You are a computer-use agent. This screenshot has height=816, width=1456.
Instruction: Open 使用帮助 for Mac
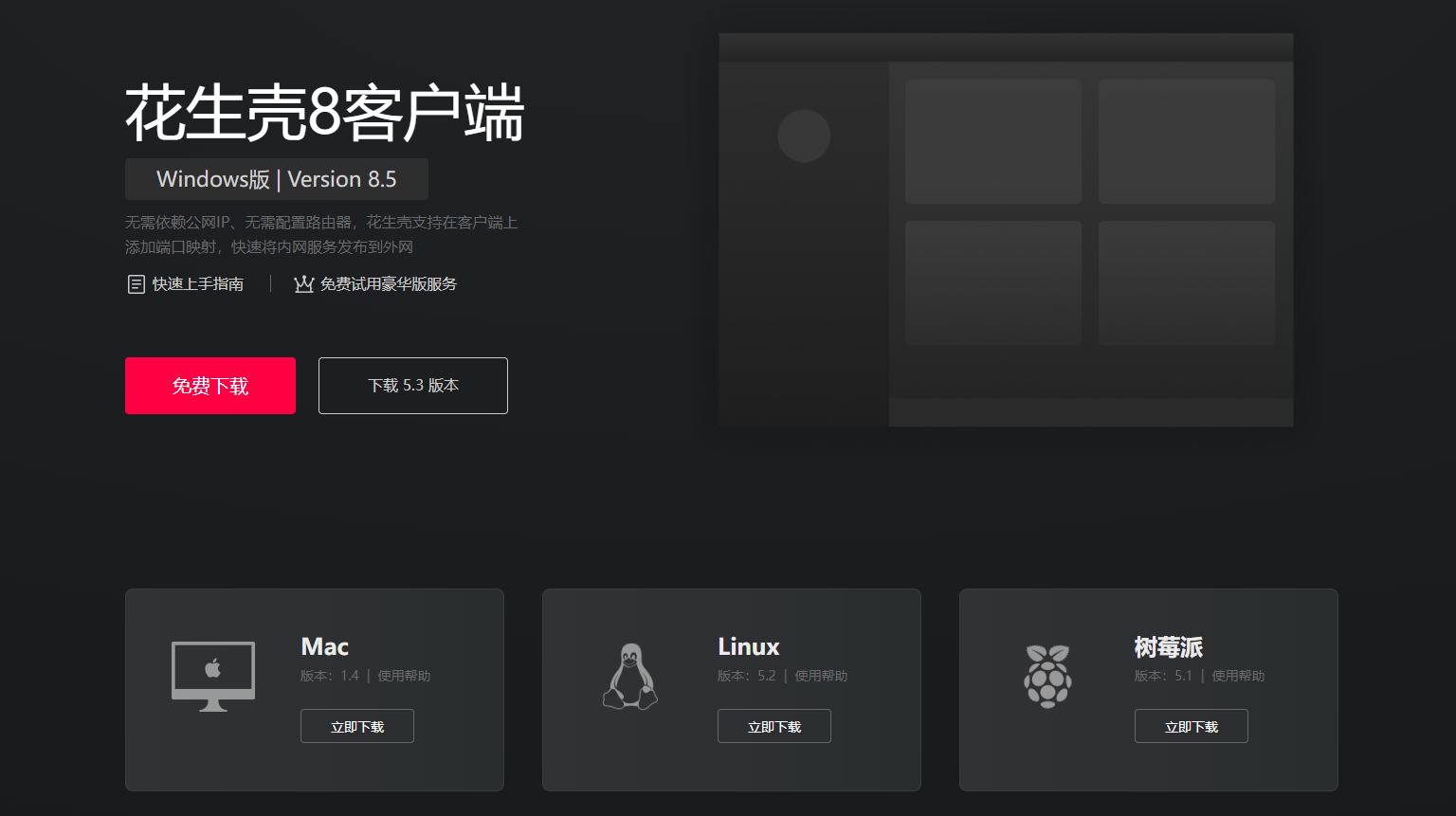coord(405,676)
